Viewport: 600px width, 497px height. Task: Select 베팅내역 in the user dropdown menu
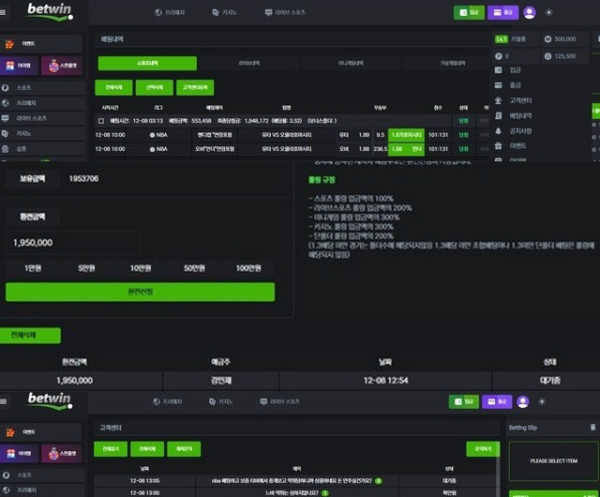pos(520,116)
